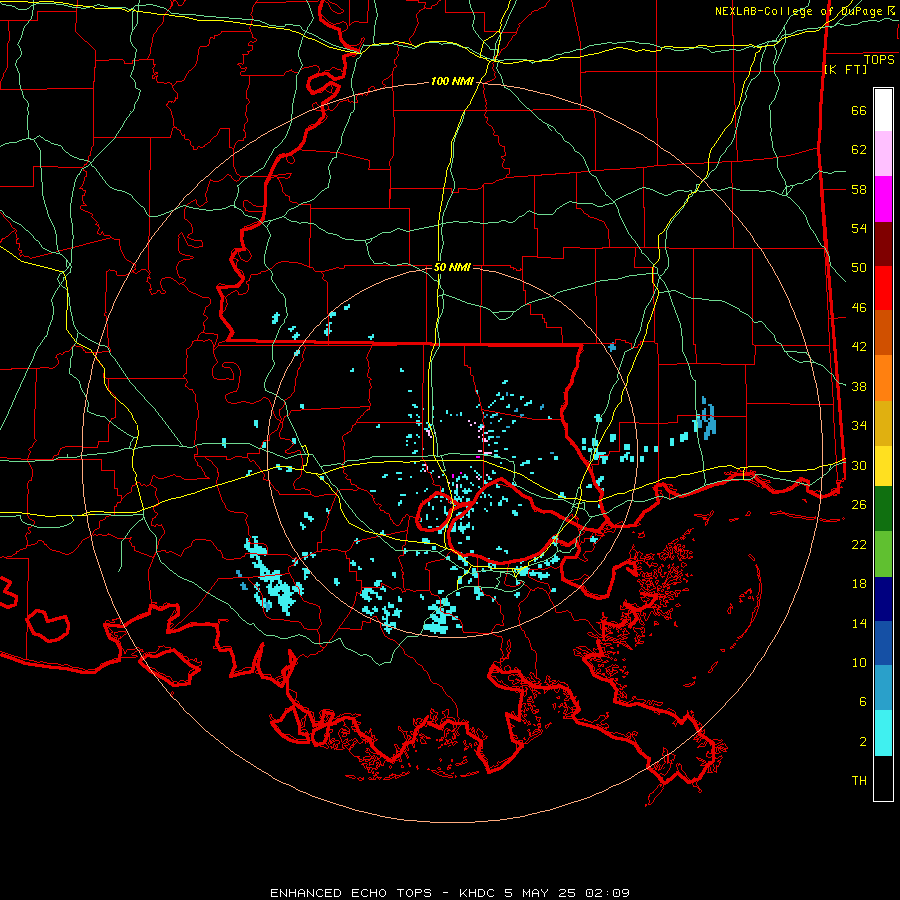Click the magenta 58 kft legend color
This screenshot has width=900, height=900.
[883, 199]
